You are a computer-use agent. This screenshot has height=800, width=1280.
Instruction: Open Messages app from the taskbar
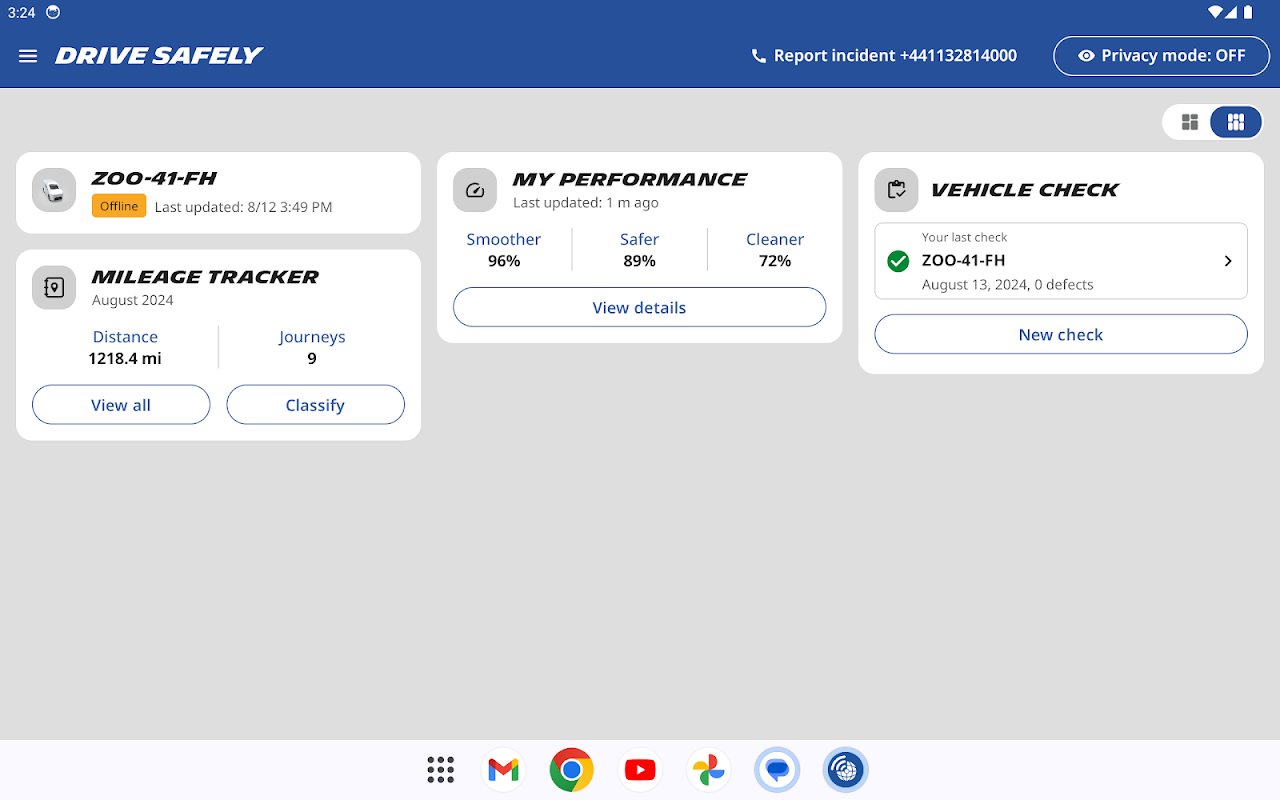coord(777,770)
